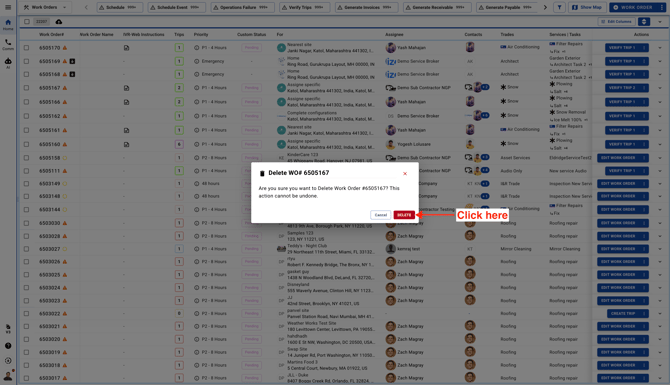
Task: Open kebab on VERIFY TRIP button for 6505166
Action: coord(644,102)
